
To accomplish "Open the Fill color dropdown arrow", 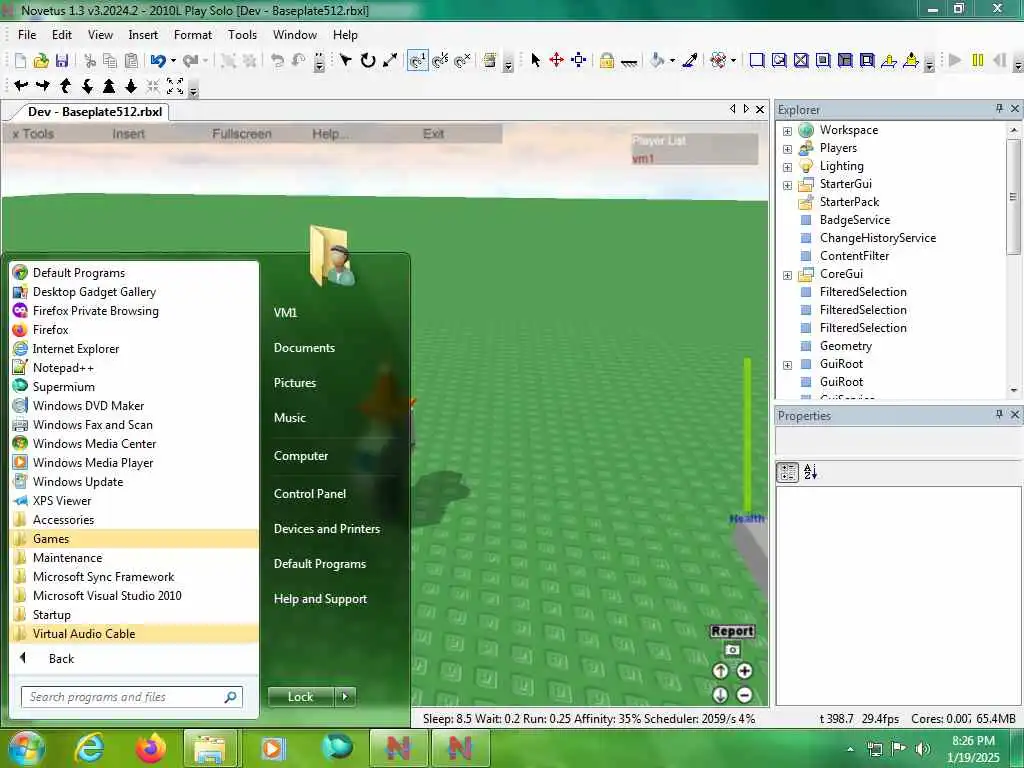I will click(x=672, y=61).
